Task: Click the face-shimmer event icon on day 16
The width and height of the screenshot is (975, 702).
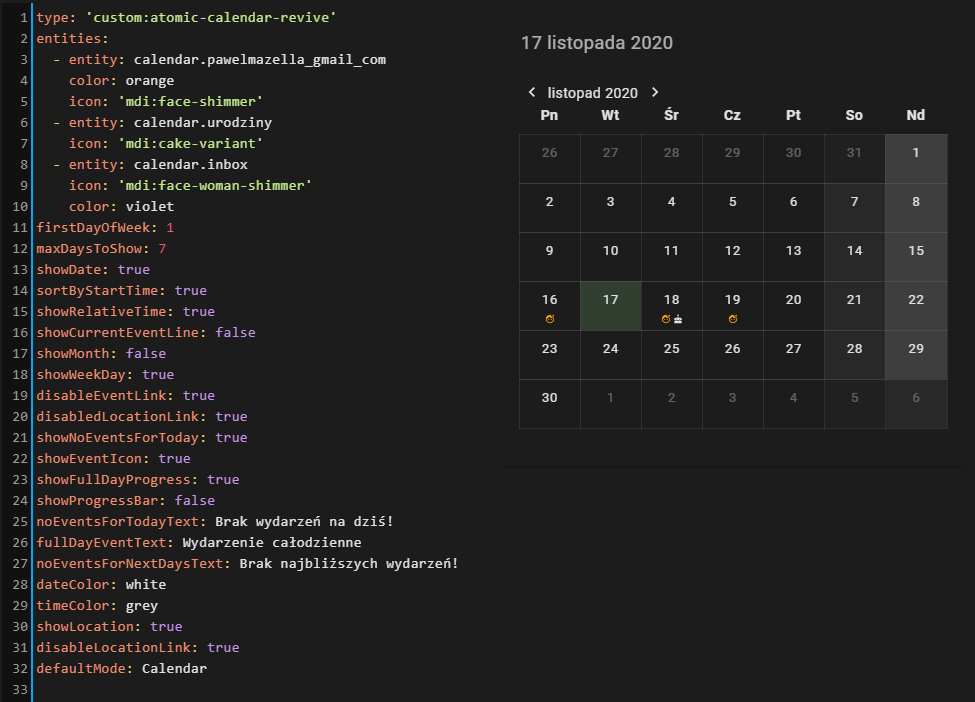Action: (548, 318)
